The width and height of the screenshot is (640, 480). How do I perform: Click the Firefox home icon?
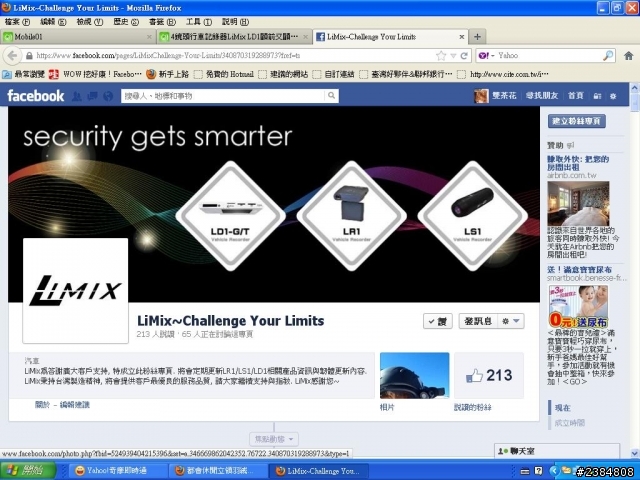629,56
